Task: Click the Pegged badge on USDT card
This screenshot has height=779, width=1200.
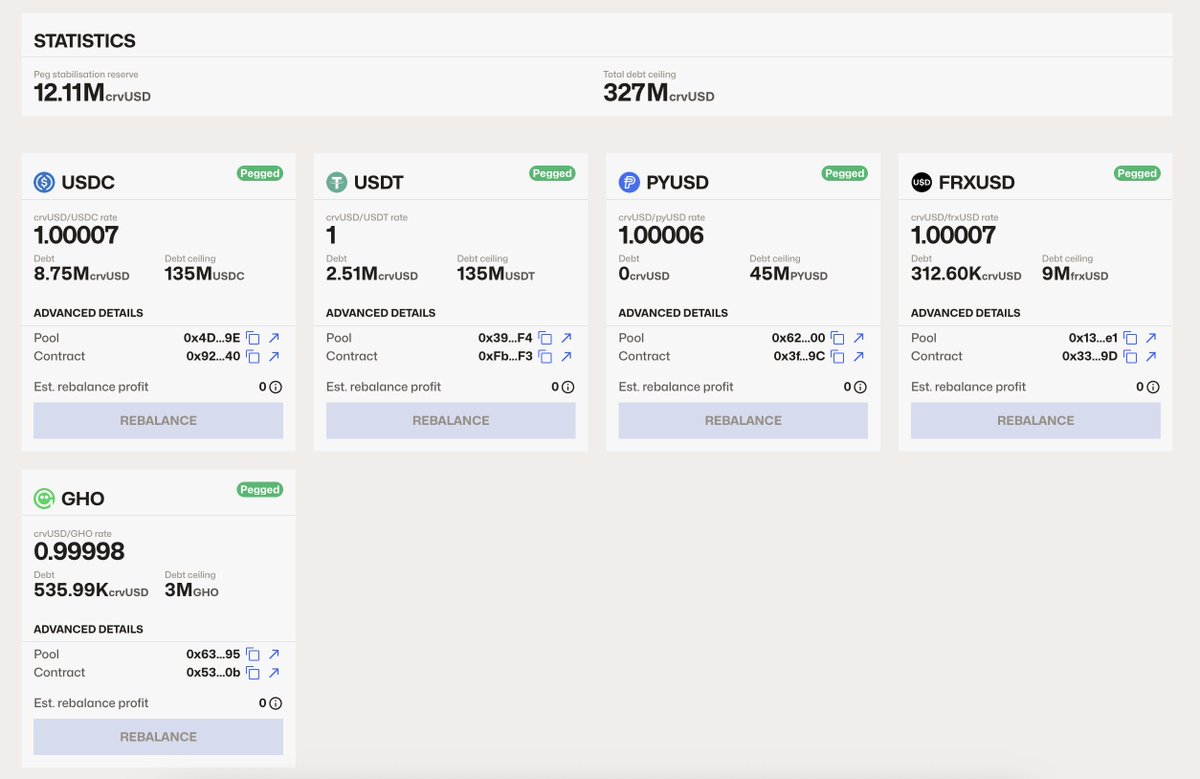Action: (552, 173)
